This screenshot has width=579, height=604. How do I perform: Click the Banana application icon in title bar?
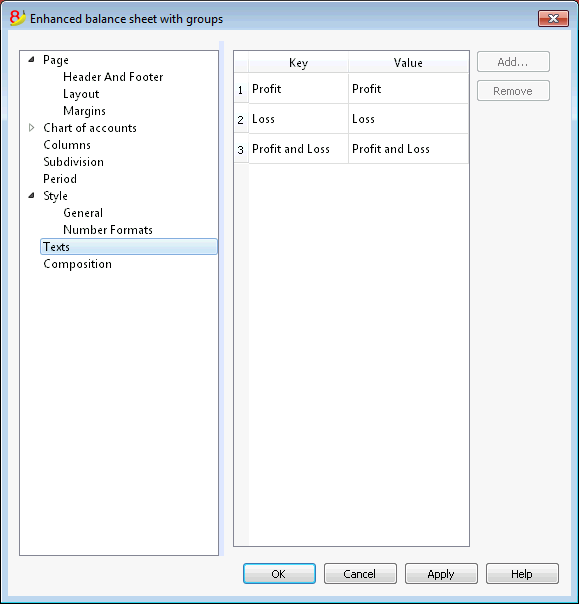tap(17, 18)
